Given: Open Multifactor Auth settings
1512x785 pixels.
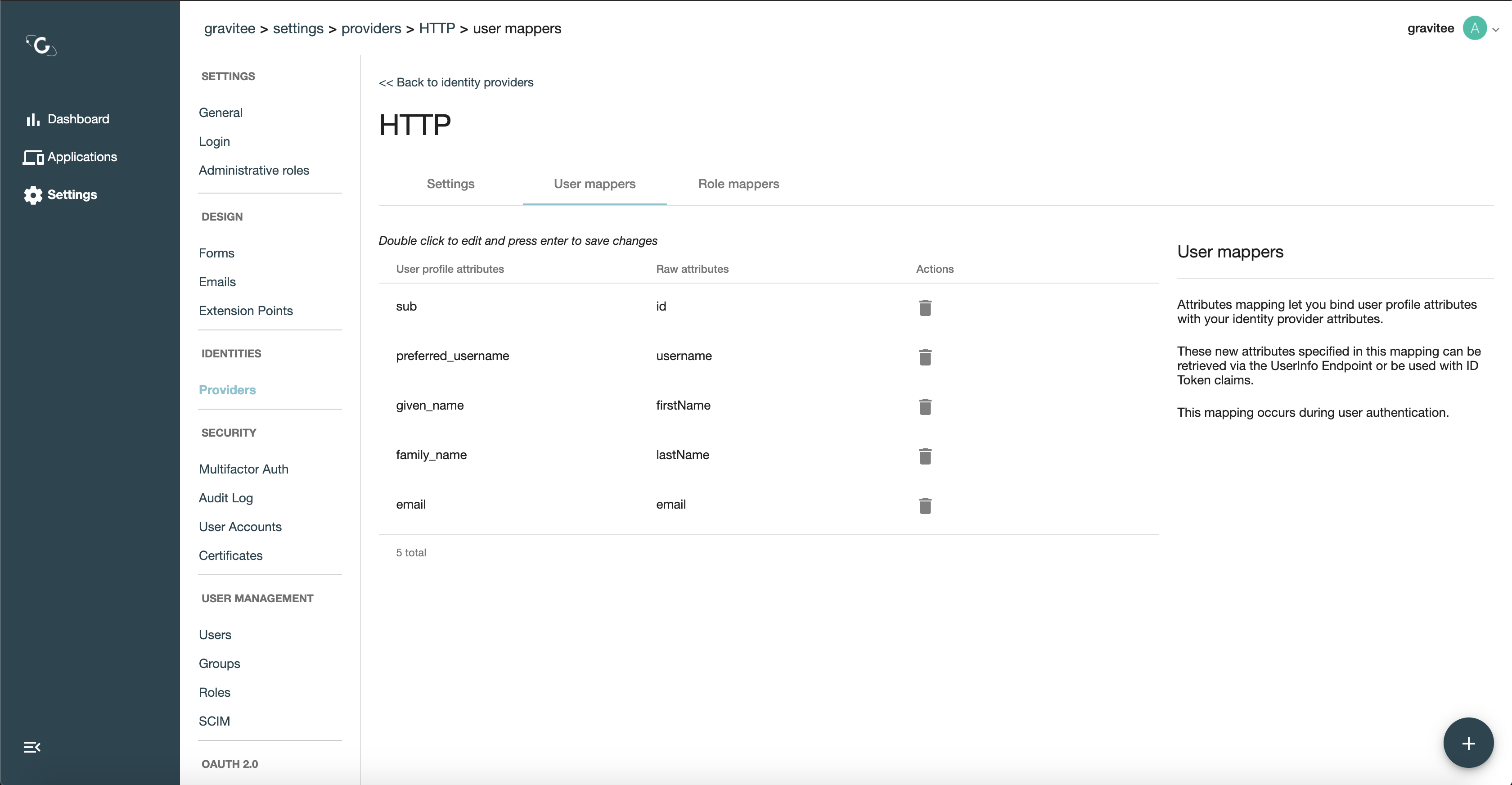Looking at the screenshot, I should (x=243, y=469).
